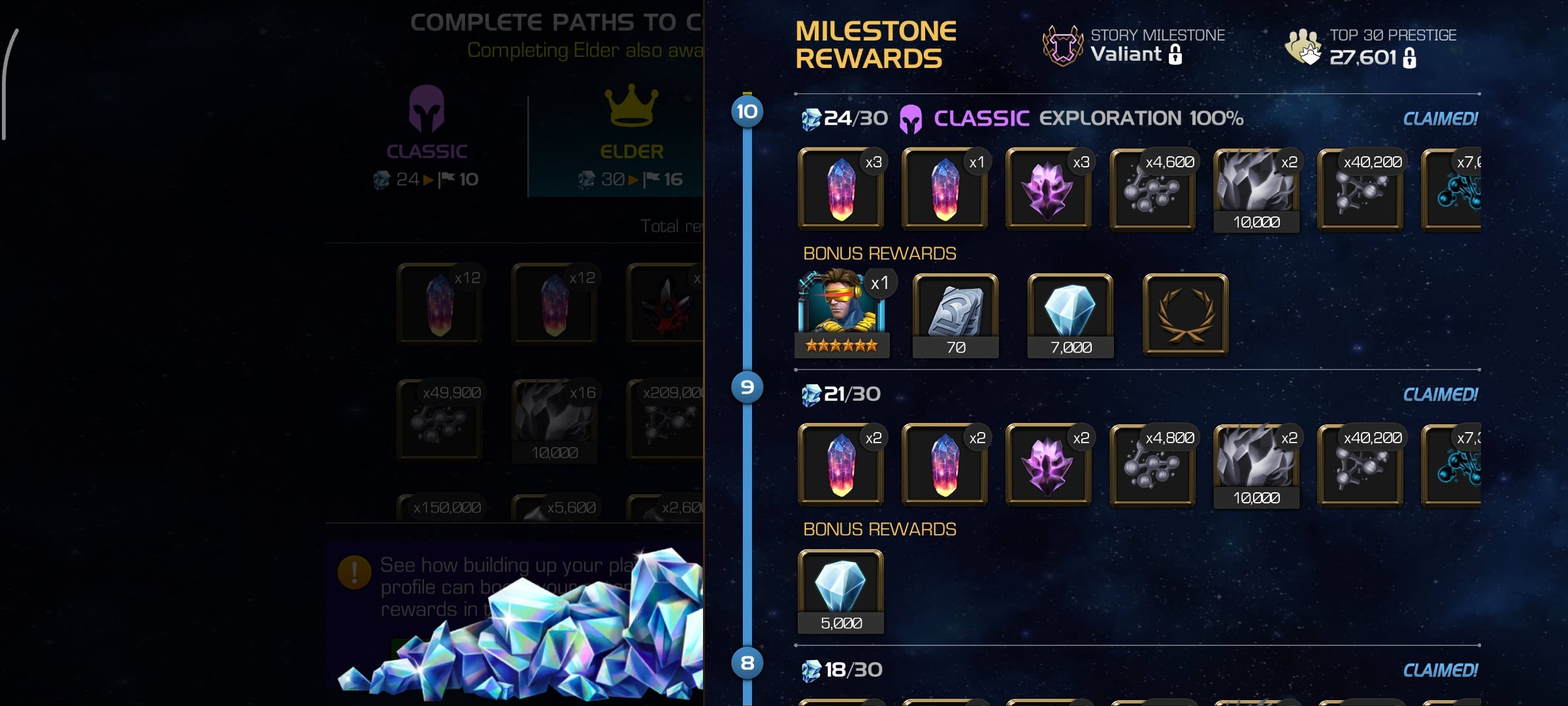The width and height of the screenshot is (1568, 706).
Task: Tap the x3 red-blue crystal in milestone 10
Action: coord(841,190)
